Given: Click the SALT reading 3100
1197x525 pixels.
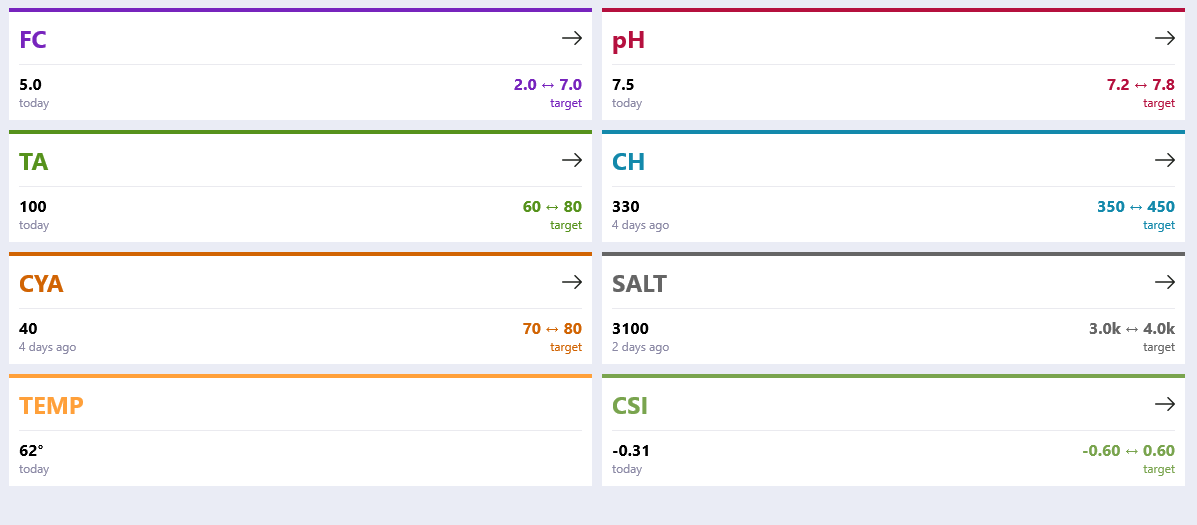Looking at the screenshot, I should (x=631, y=329).
